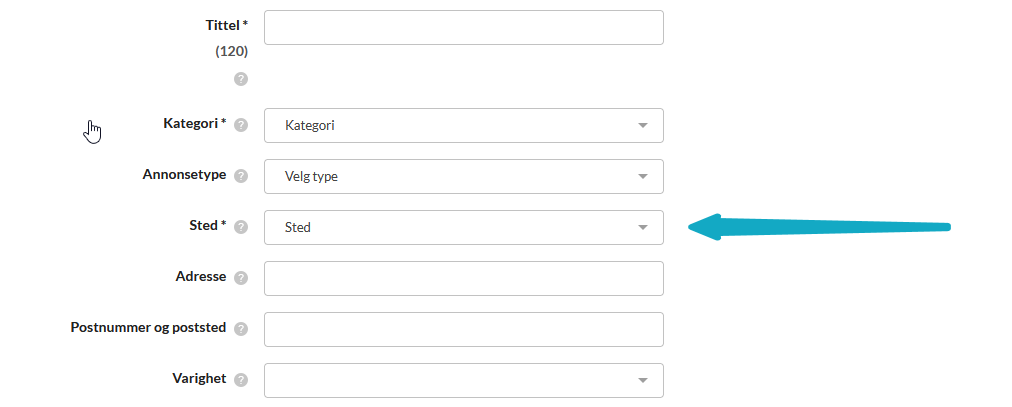Expand the empty Varighet dropdown
1012x407 pixels.
[x=463, y=380]
